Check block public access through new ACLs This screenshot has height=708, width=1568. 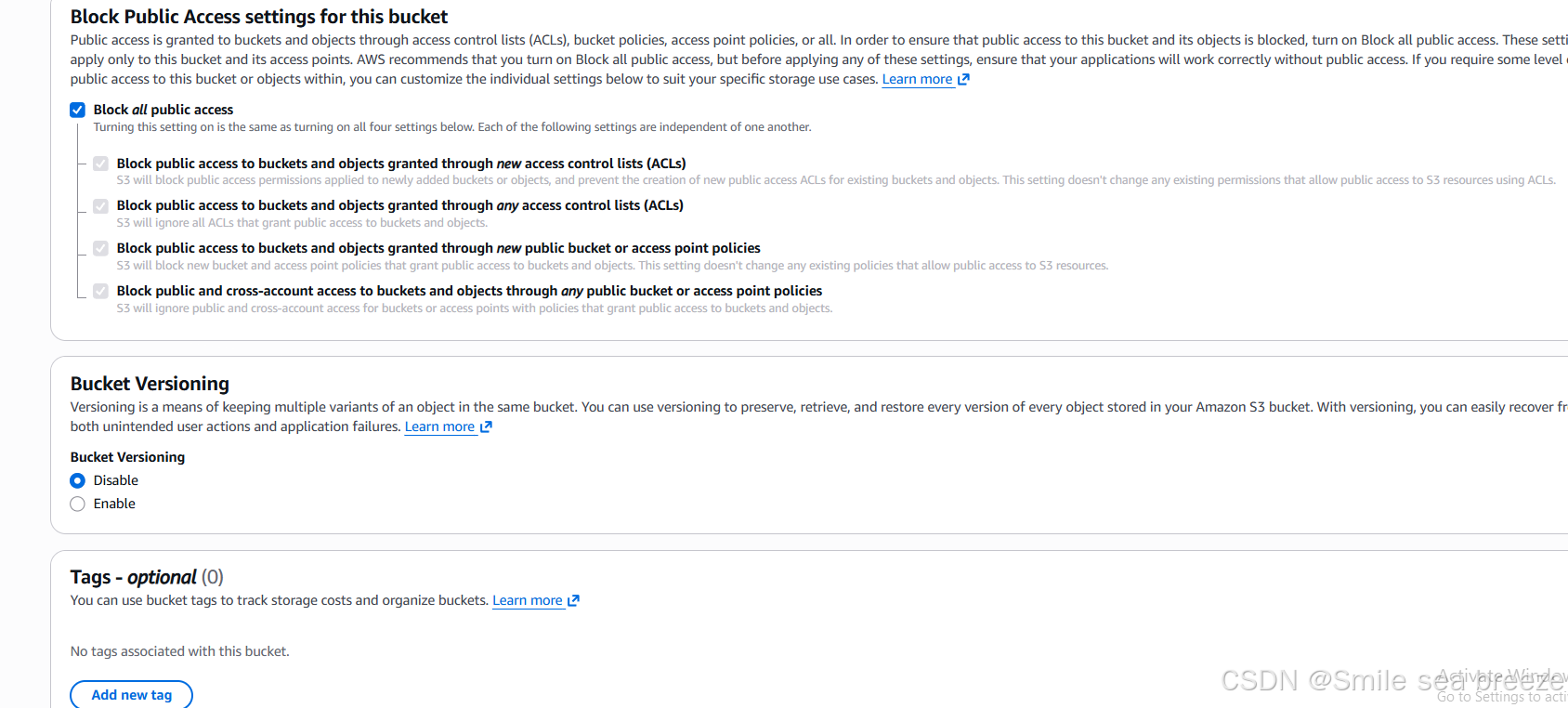pos(100,164)
